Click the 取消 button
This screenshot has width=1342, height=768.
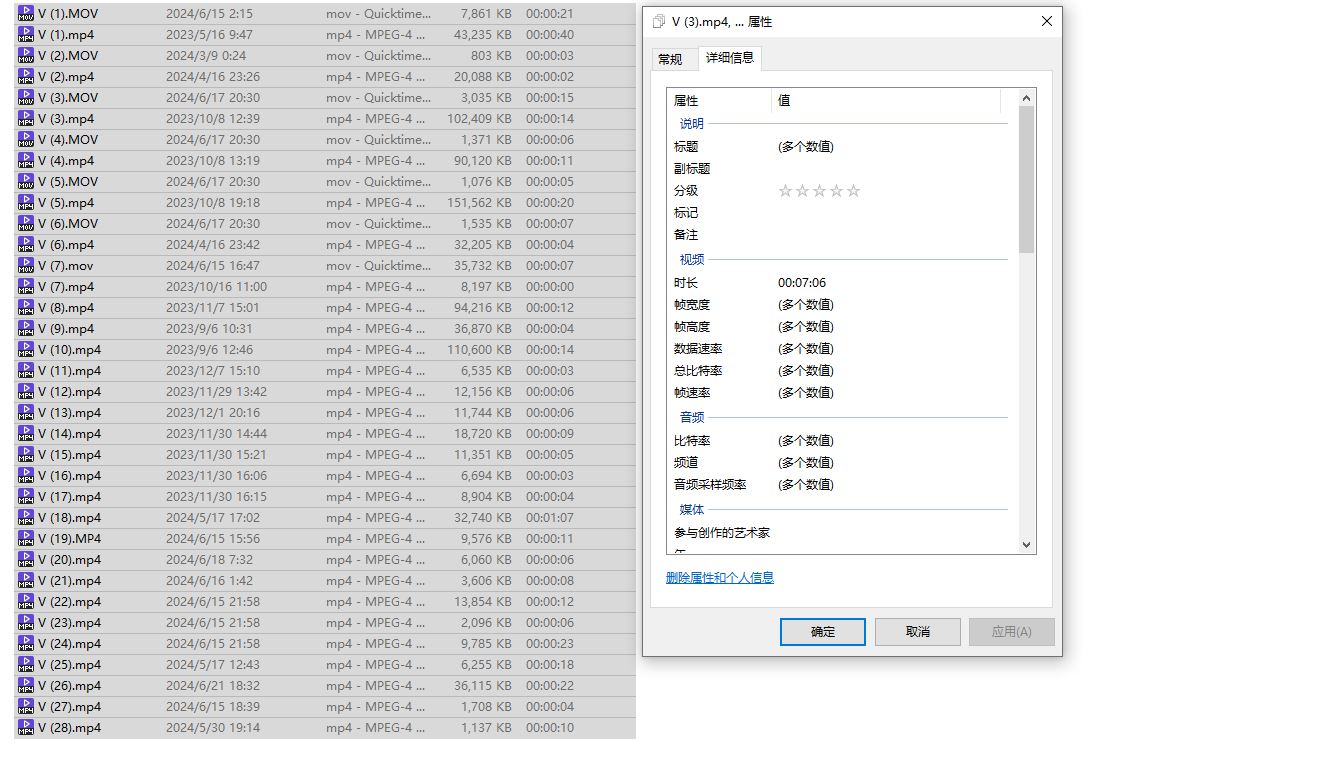pos(917,632)
